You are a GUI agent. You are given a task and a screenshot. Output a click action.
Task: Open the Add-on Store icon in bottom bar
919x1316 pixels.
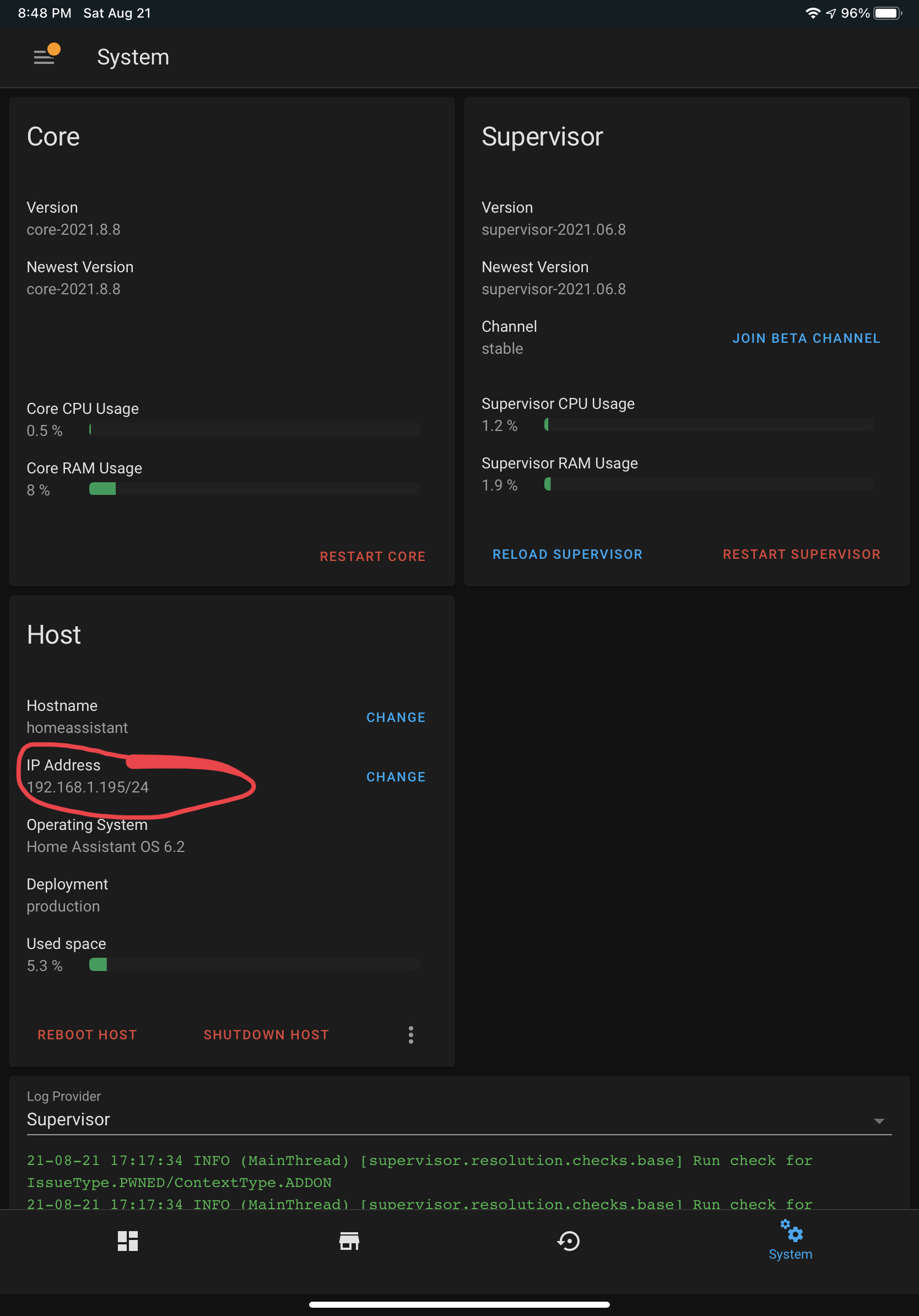click(x=348, y=1242)
